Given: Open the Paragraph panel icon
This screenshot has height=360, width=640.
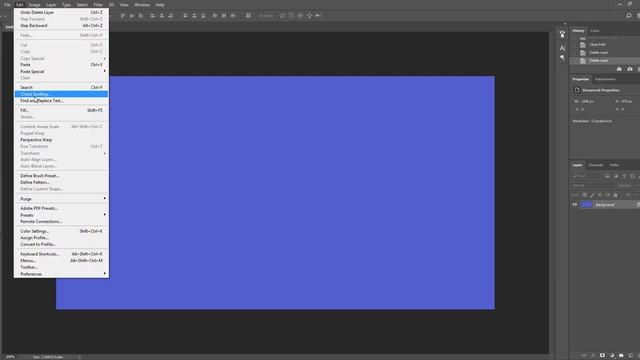Looking at the screenshot, I should click(562, 58).
